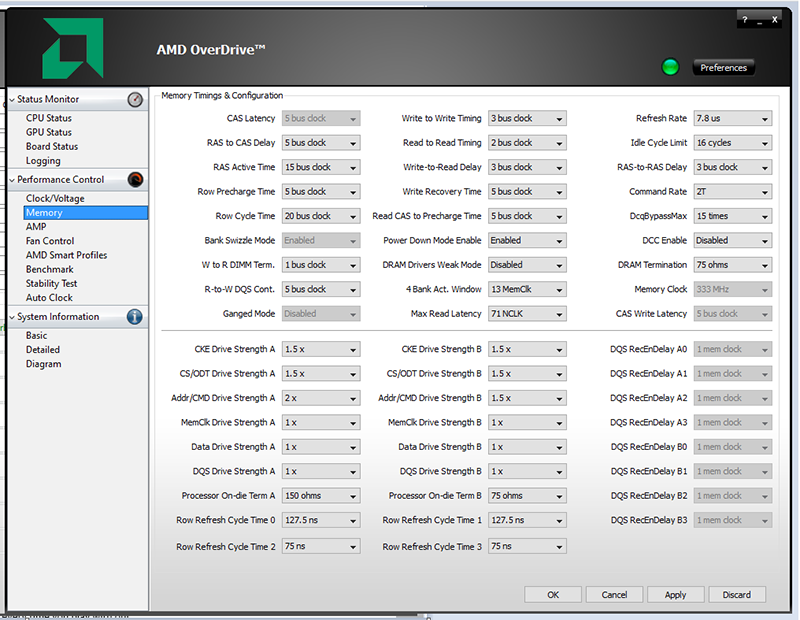Open CS/ODT Drive Strength B dropdown
This screenshot has width=800, height=620.
528,374
